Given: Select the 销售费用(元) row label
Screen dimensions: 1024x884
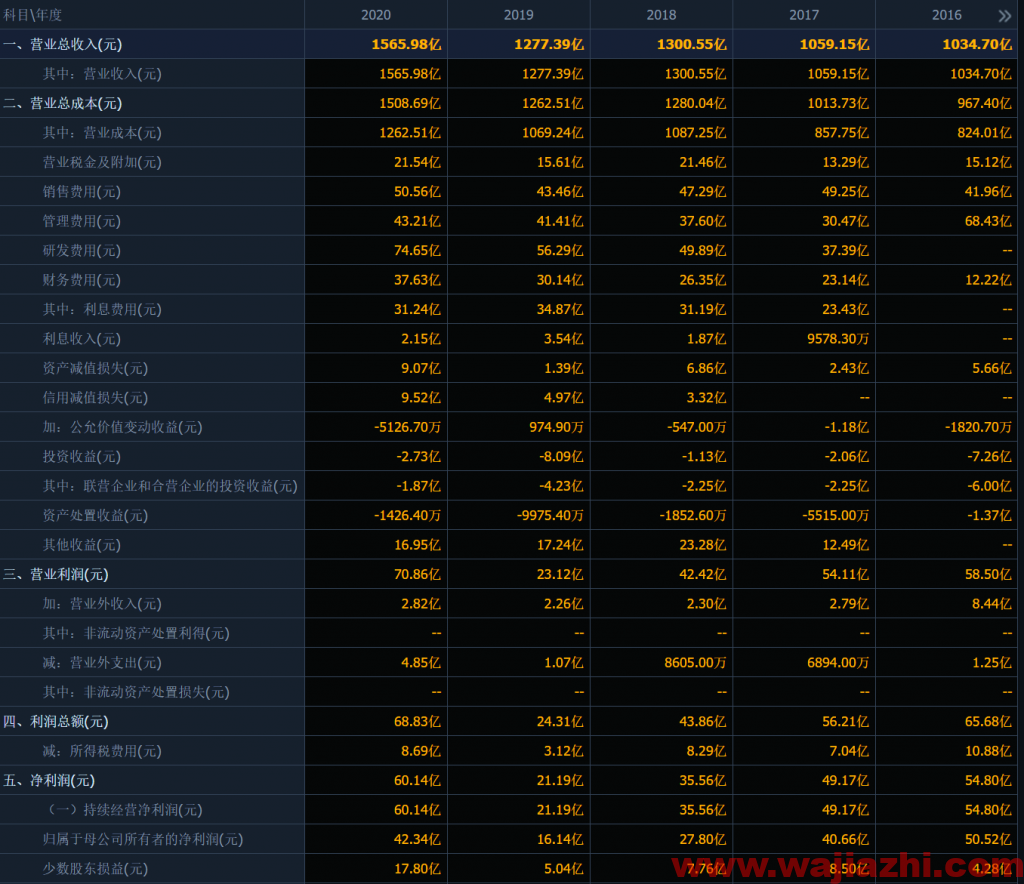Looking at the screenshot, I should (x=82, y=191).
